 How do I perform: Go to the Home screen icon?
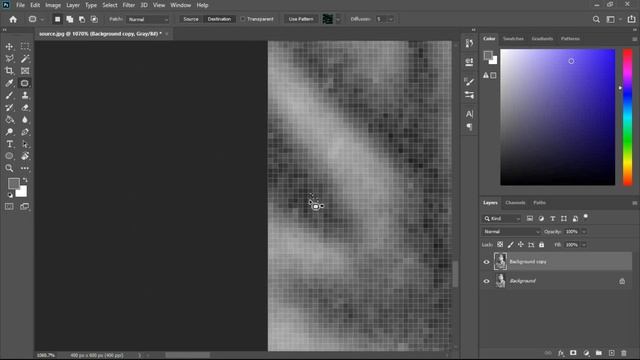[13, 19]
